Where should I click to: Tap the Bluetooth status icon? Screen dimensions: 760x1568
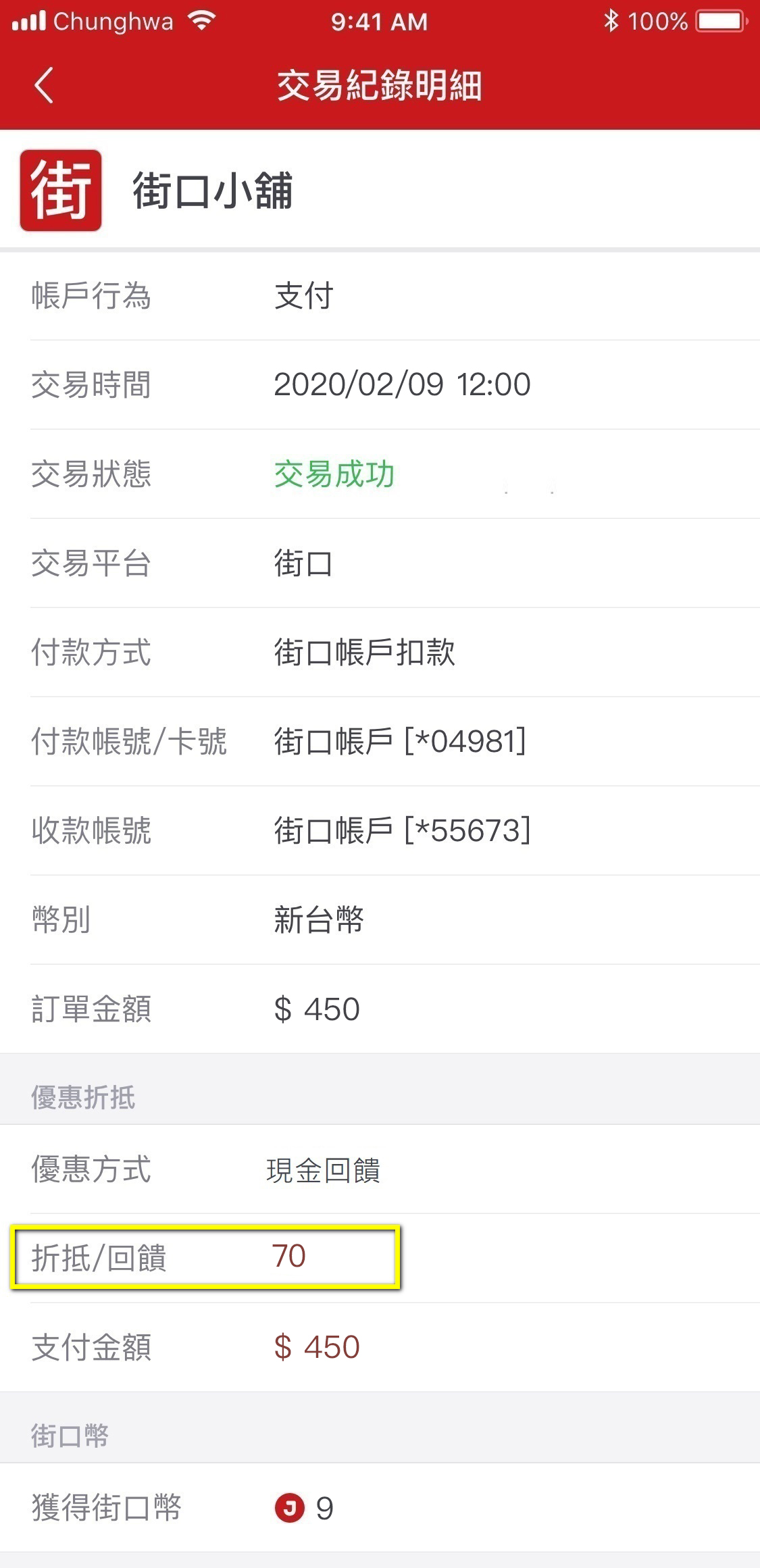pyautogui.click(x=611, y=21)
